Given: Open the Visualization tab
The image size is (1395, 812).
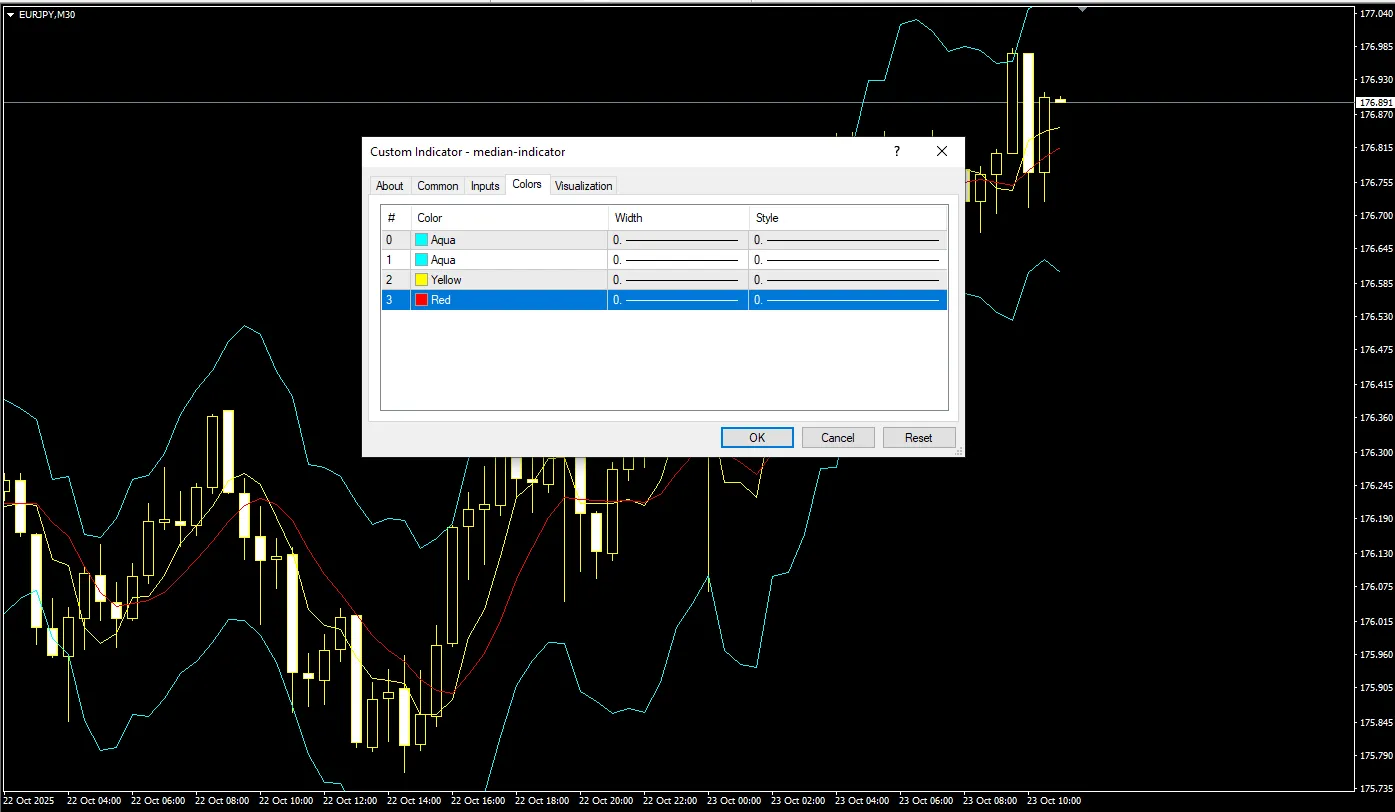Looking at the screenshot, I should point(583,186).
